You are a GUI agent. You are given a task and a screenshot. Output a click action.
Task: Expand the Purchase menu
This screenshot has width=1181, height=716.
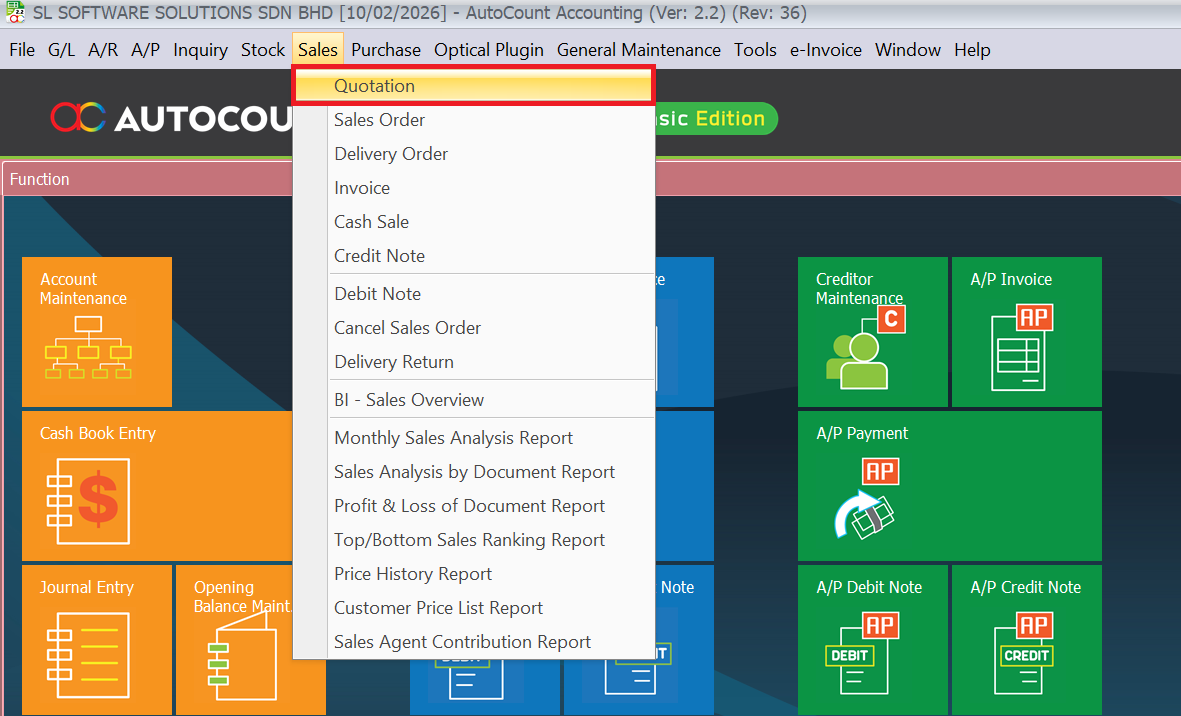386,50
